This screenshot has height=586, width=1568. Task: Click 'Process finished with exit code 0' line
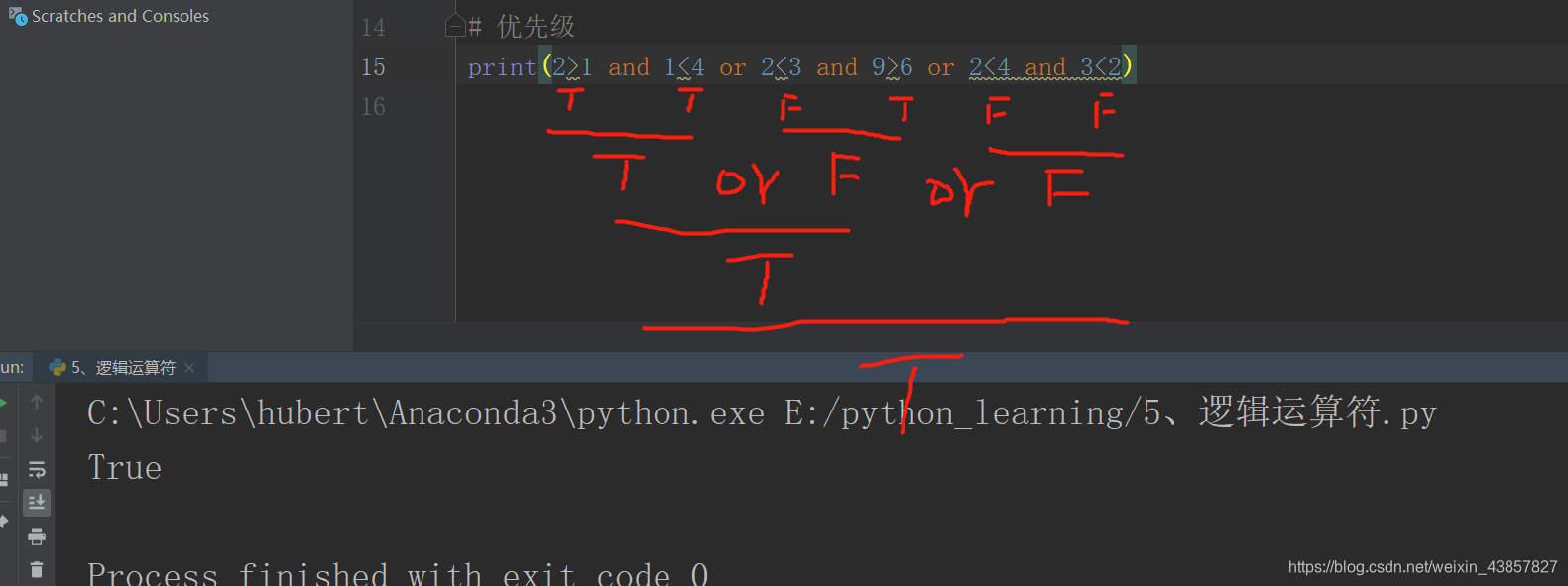tap(398, 573)
